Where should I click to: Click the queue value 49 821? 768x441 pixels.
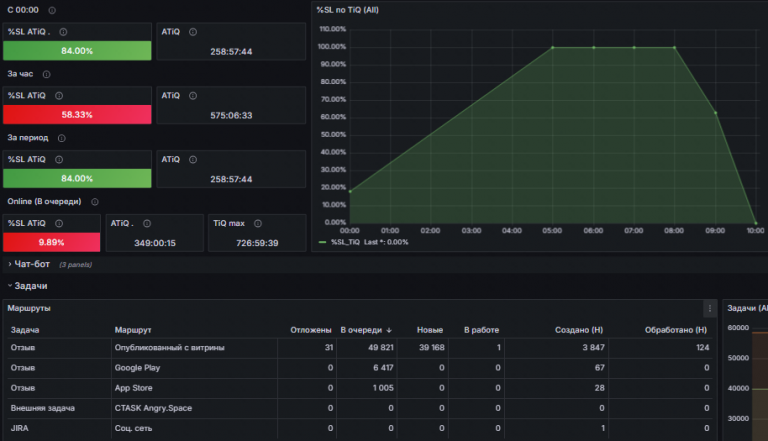coord(381,347)
